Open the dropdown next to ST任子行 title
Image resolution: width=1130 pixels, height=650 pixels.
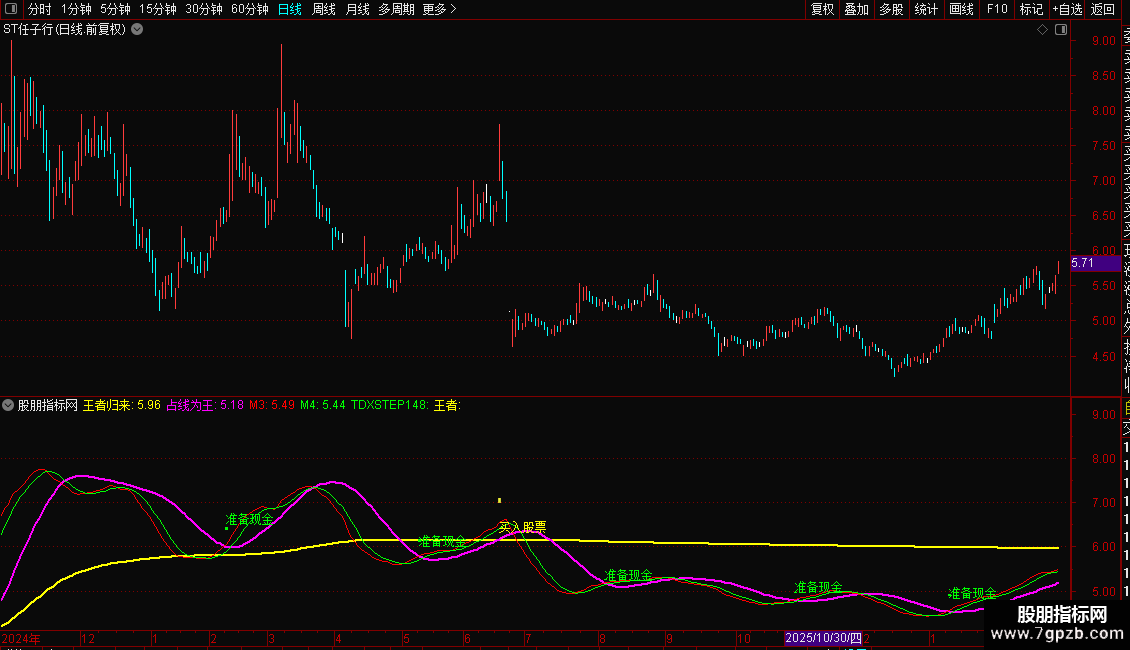point(137,30)
